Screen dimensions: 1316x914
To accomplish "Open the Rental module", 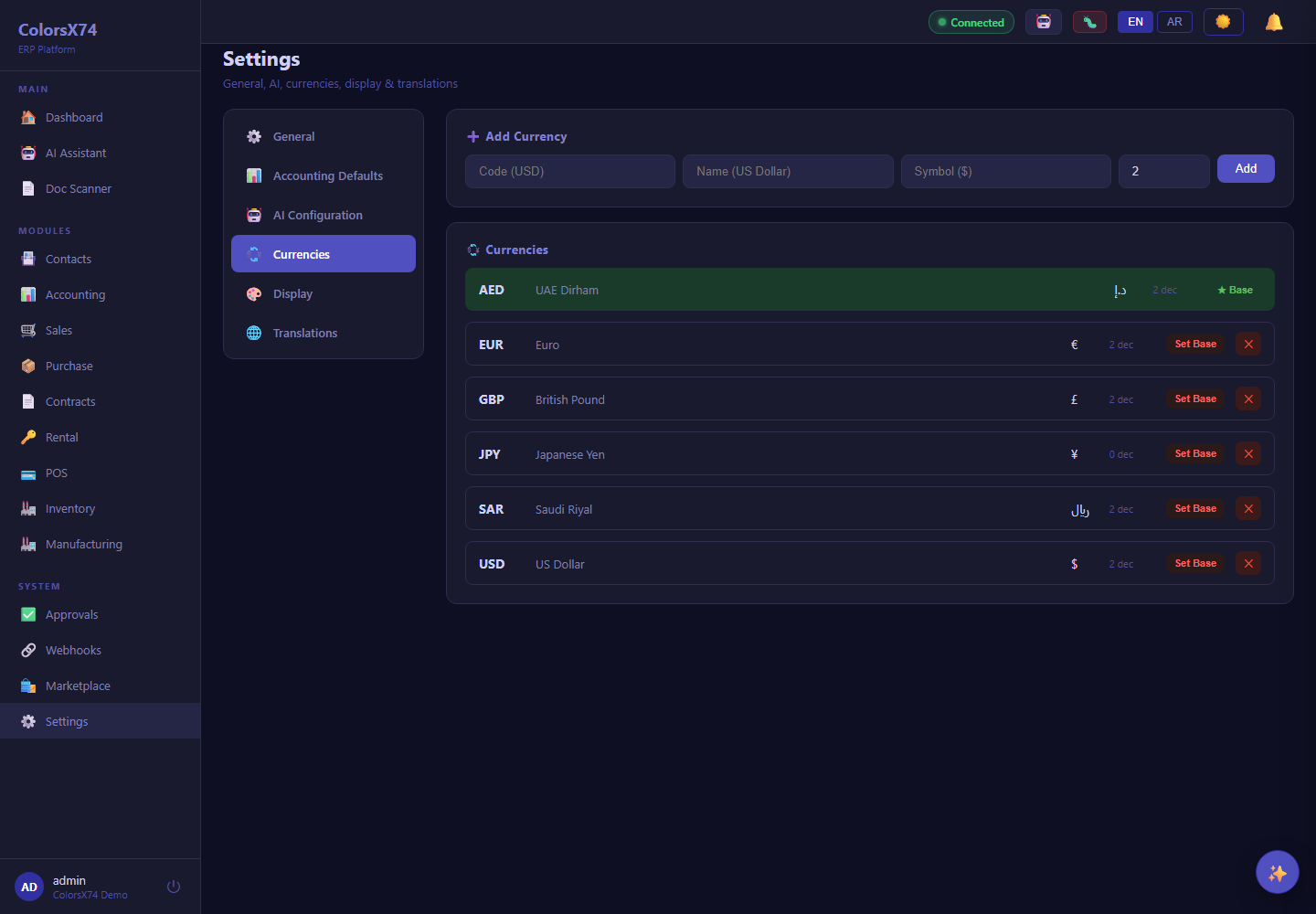I will [x=100, y=437].
